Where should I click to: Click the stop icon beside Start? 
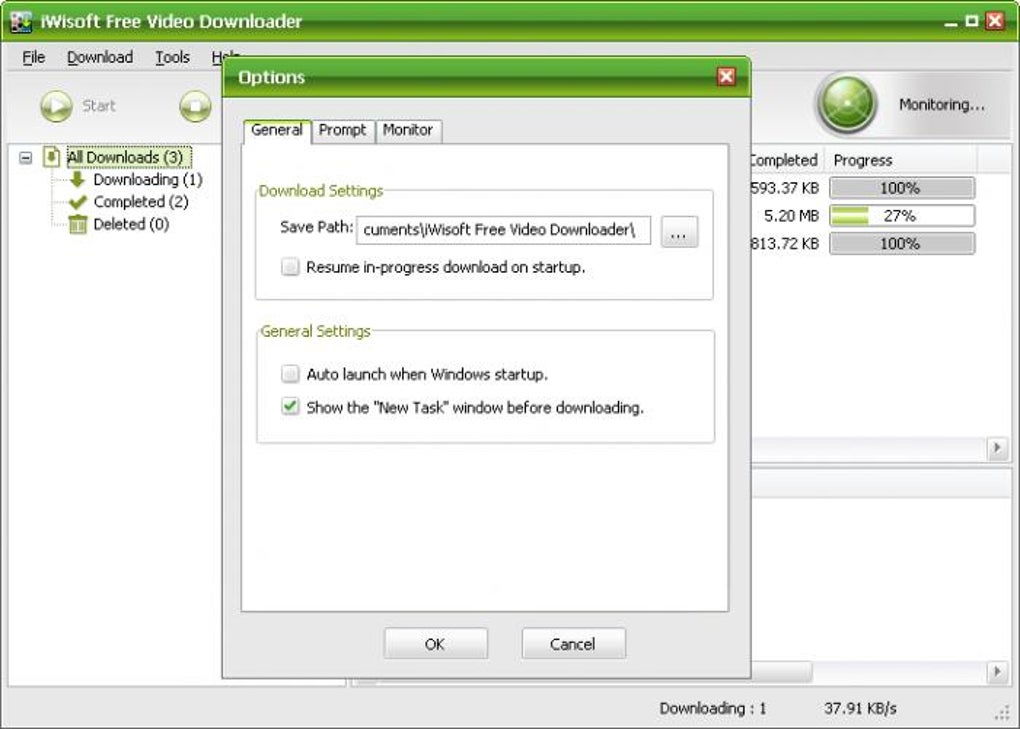195,106
